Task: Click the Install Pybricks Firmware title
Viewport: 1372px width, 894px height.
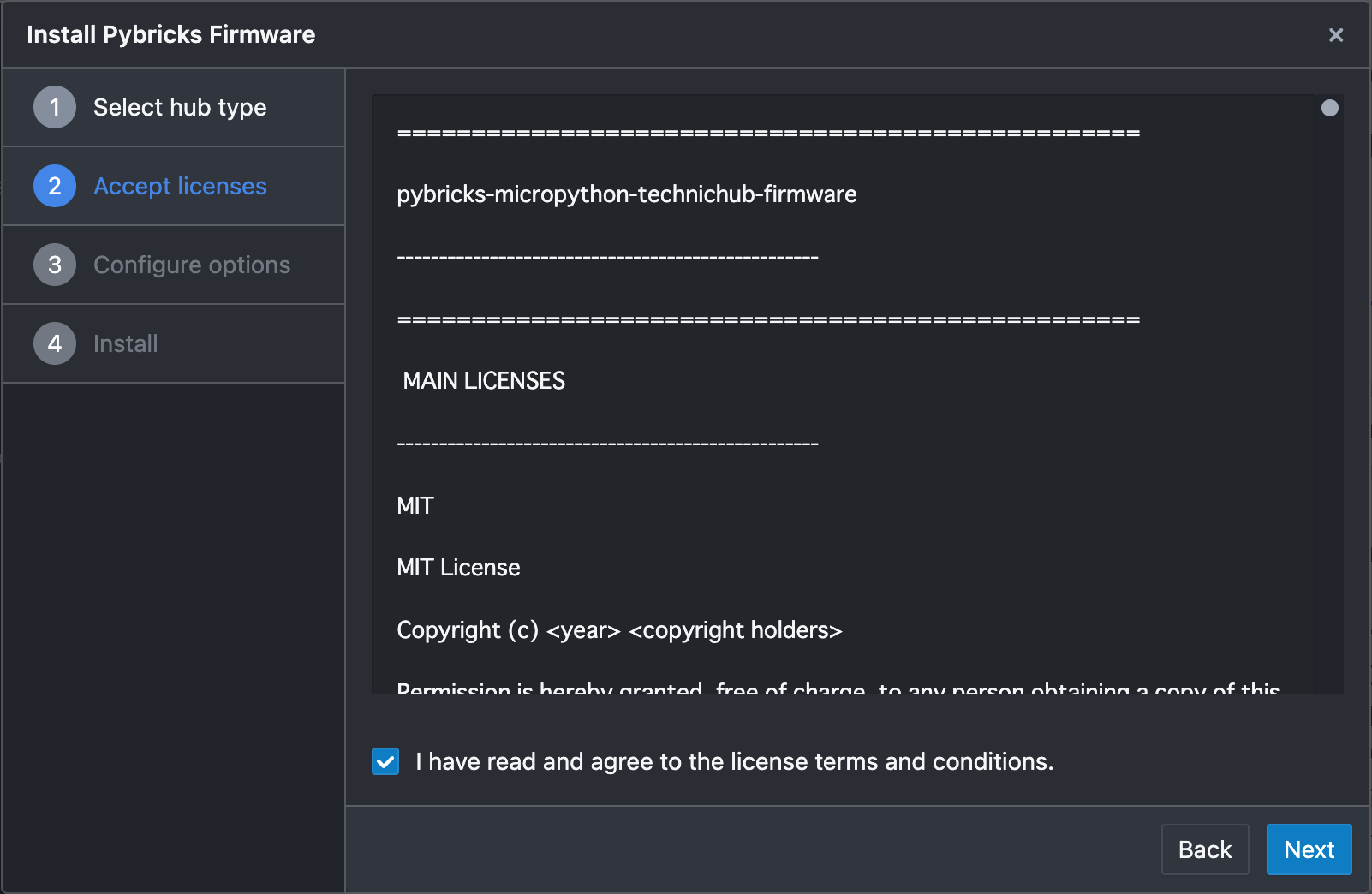Action: [x=170, y=35]
